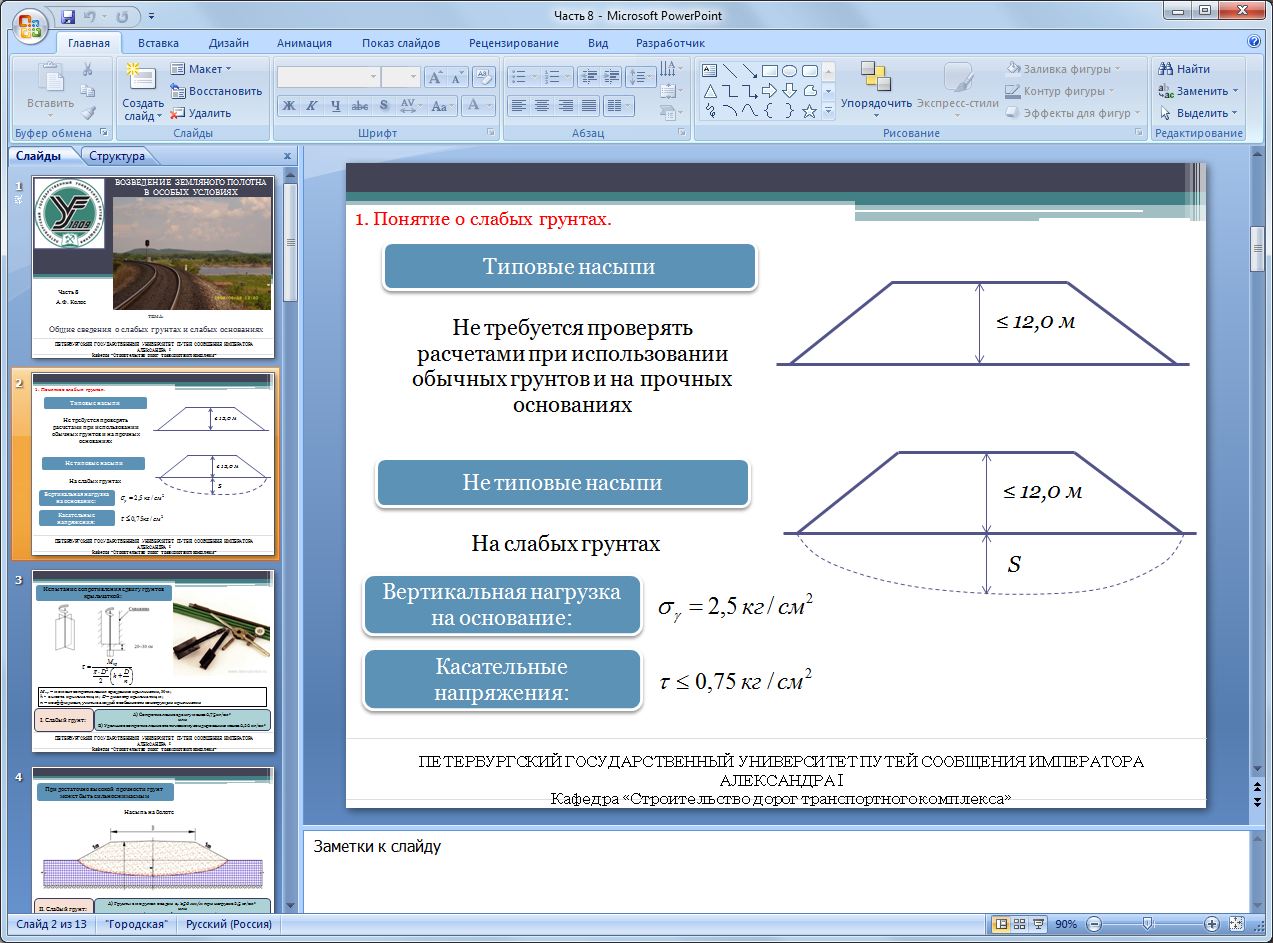
Task: Click the "Городская" theme name
Action: [x=137, y=924]
